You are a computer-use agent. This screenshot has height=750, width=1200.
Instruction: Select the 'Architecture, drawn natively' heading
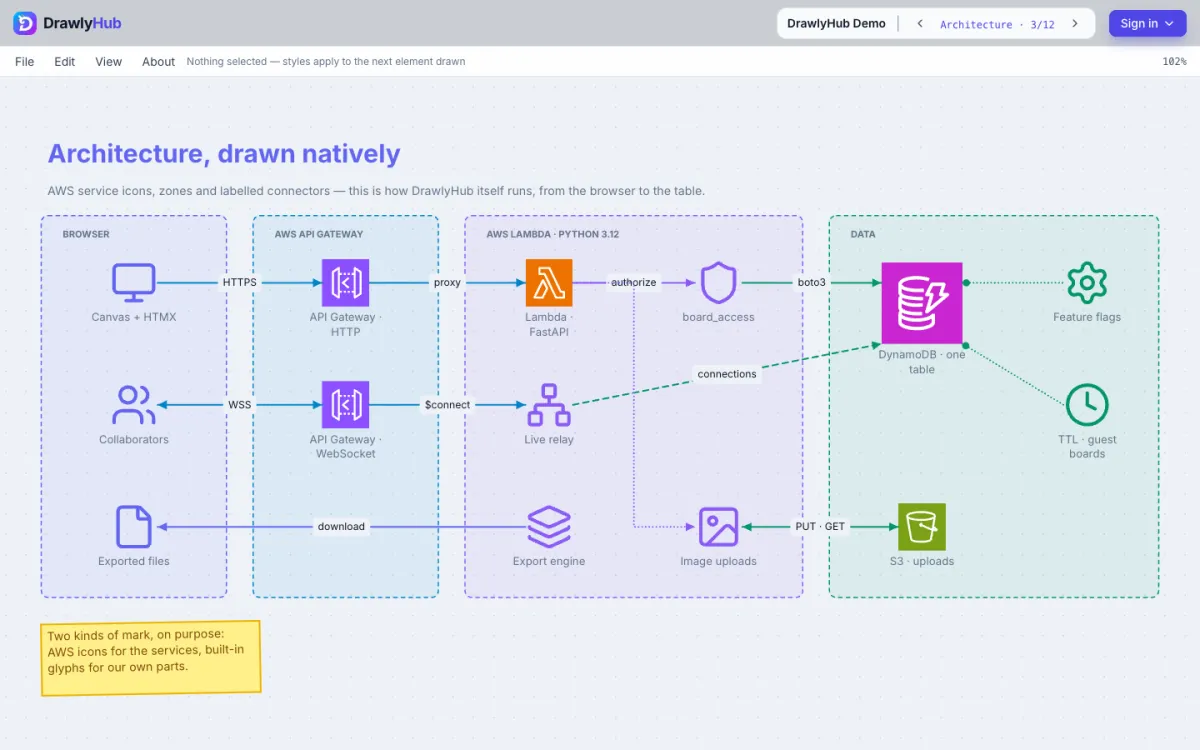[224, 154]
